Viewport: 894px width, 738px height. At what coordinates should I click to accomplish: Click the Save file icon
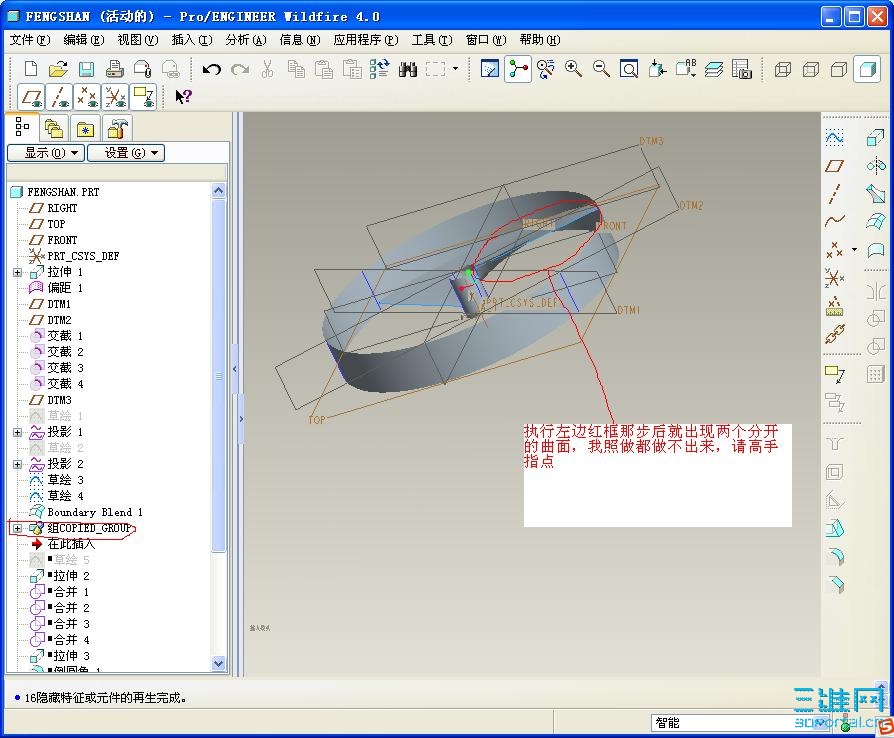point(86,69)
